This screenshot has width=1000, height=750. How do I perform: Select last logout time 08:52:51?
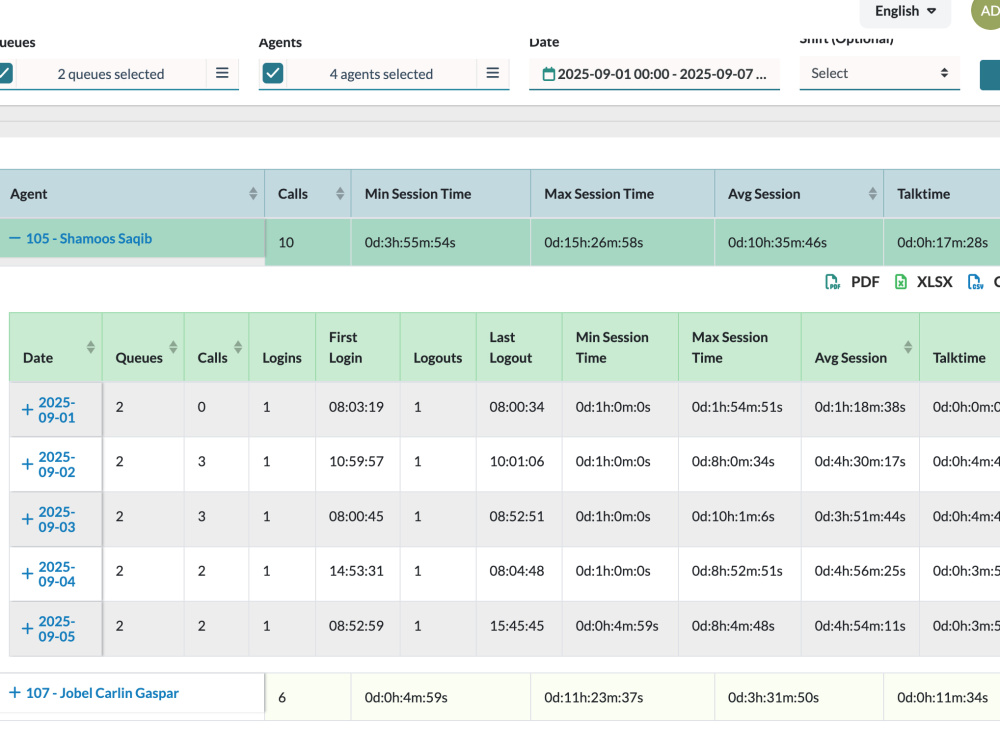517,517
